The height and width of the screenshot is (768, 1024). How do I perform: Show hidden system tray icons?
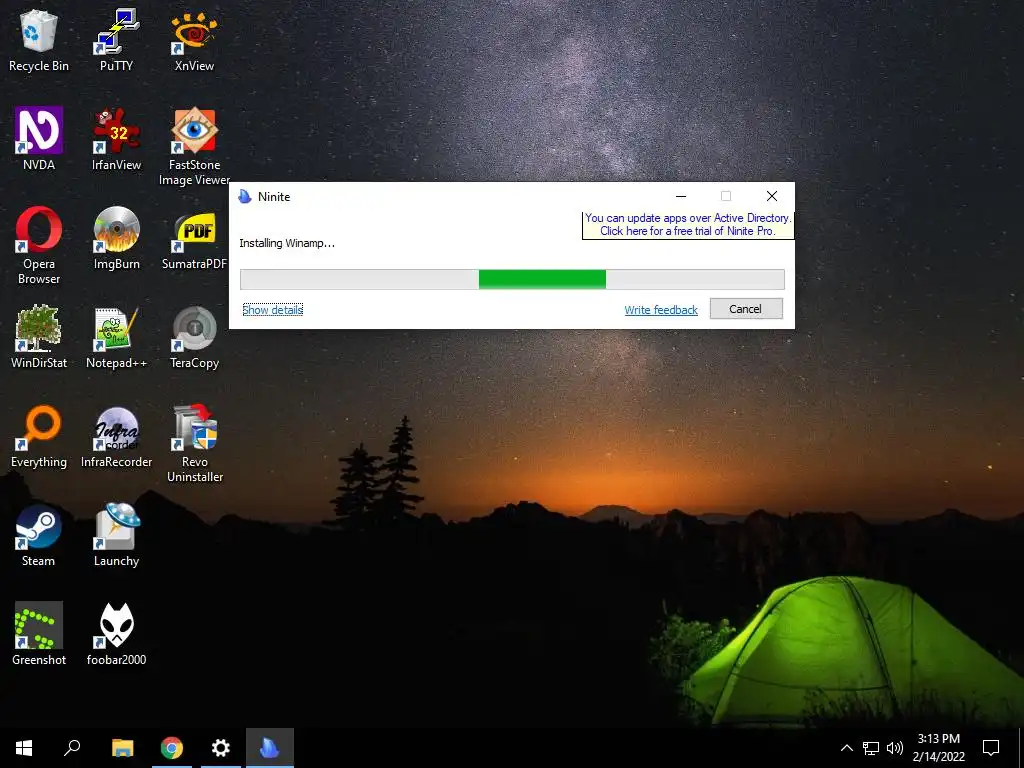pos(846,748)
